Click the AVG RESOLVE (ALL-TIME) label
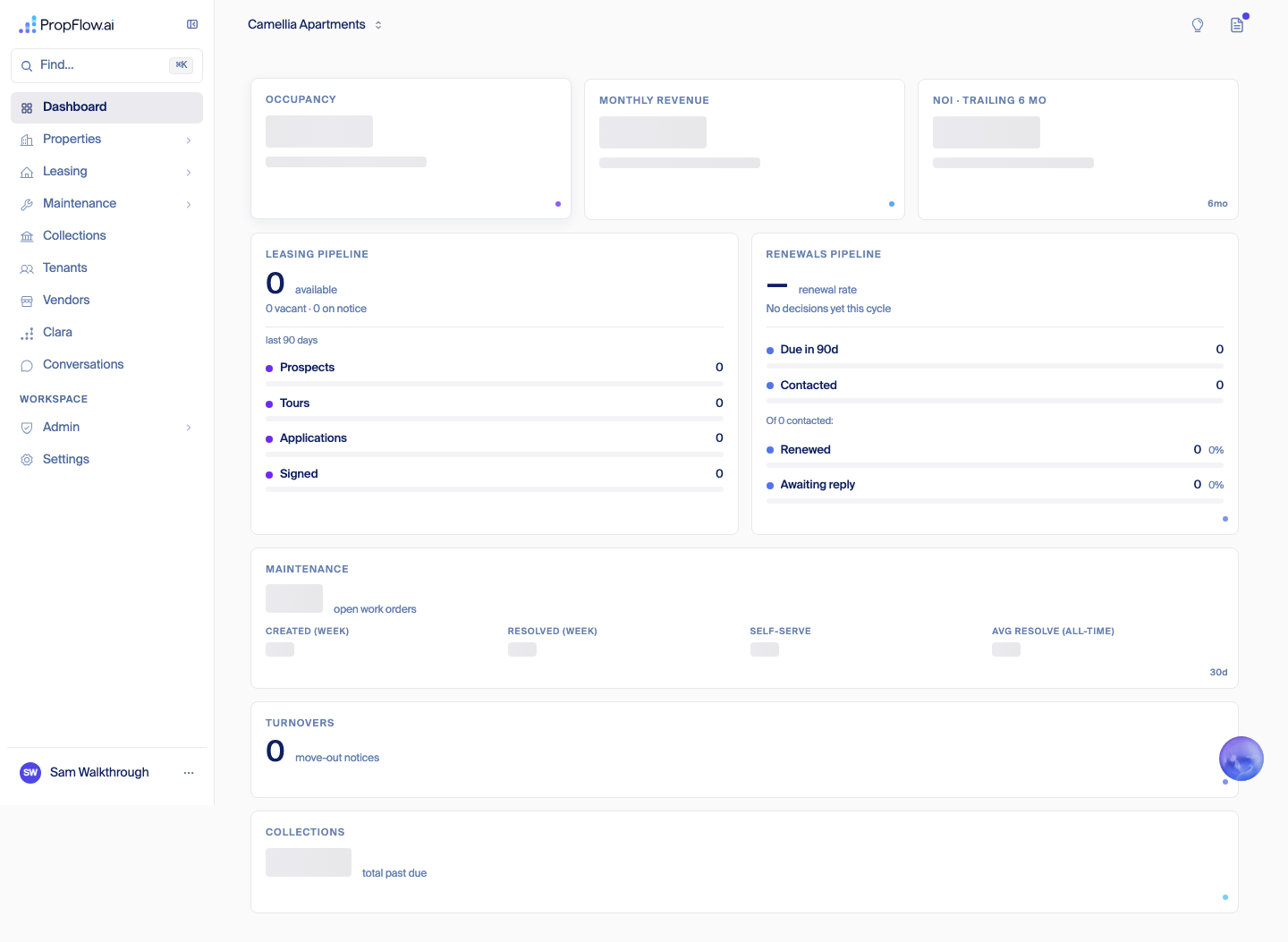This screenshot has height=942, width=1288. tap(1053, 632)
